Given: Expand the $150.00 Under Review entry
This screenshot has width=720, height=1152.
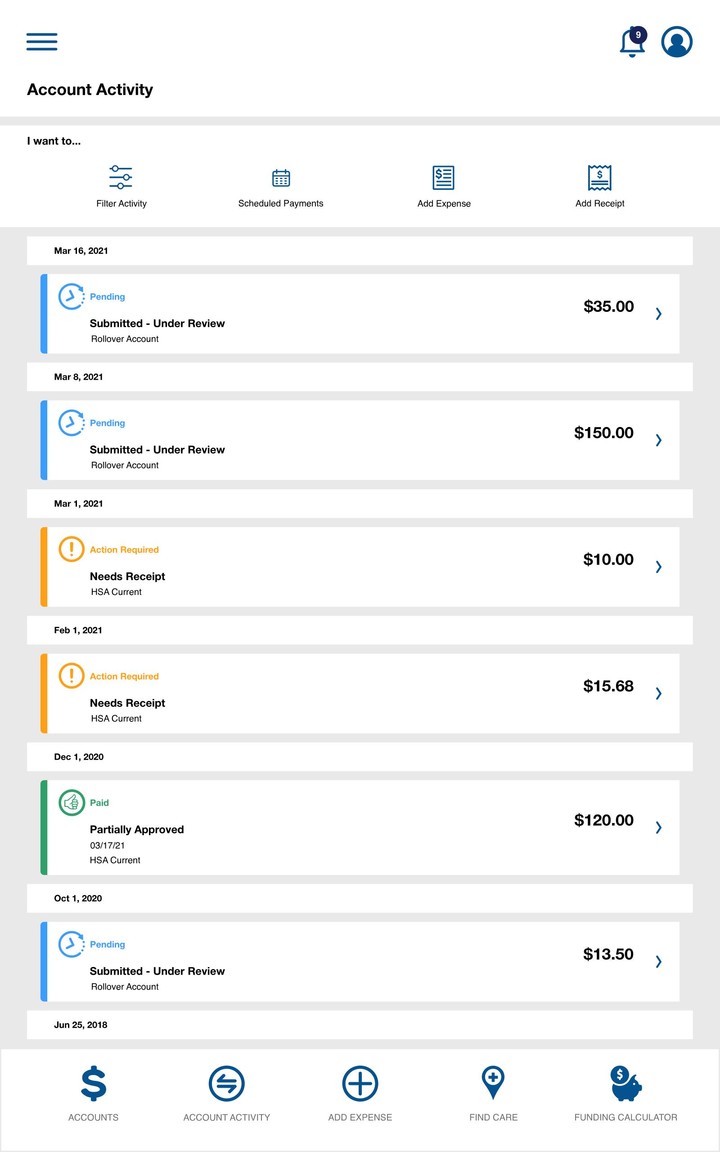Looking at the screenshot, I should click(x=658, y=440).
